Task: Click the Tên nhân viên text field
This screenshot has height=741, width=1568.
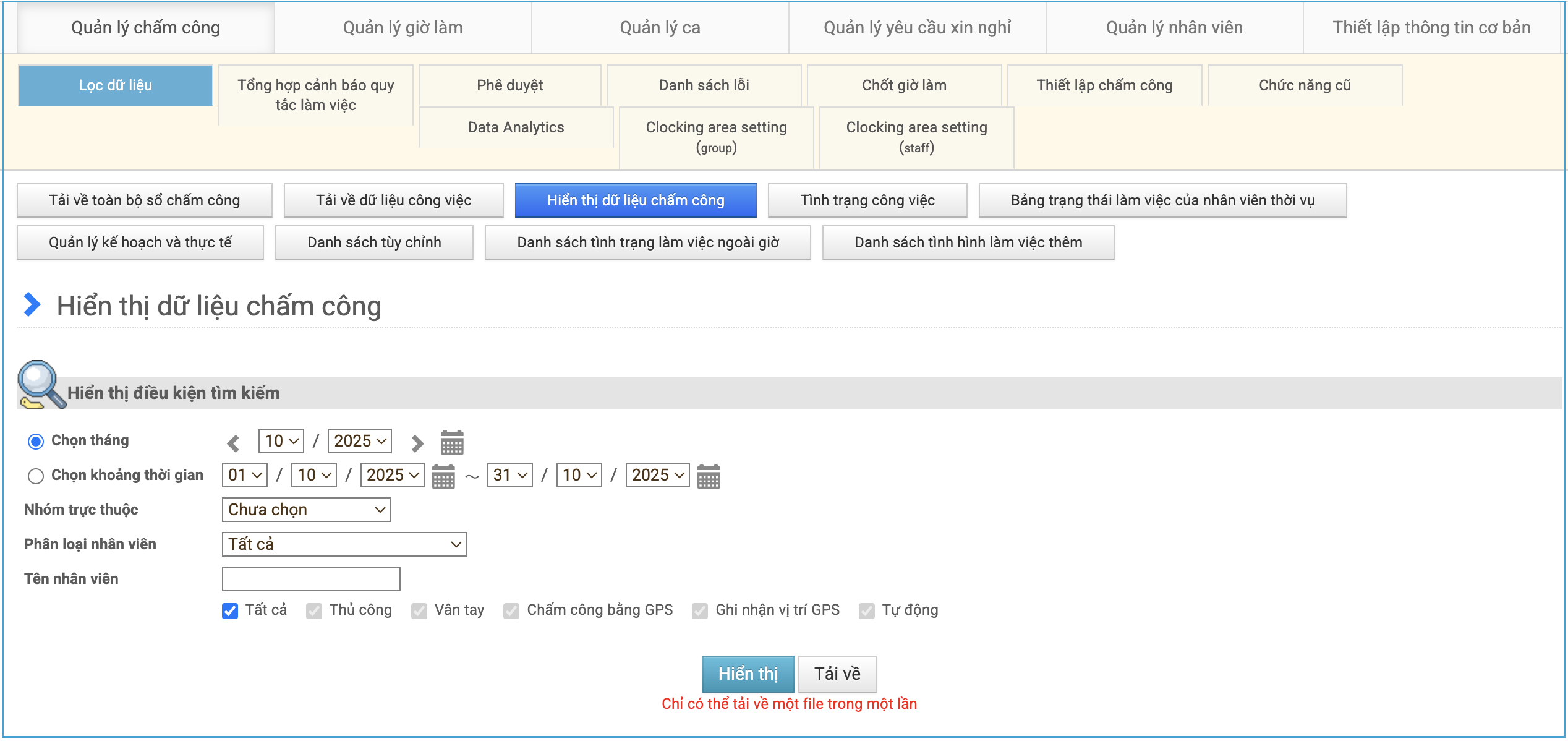Action: pyautogui.click(x=311, y=579)
